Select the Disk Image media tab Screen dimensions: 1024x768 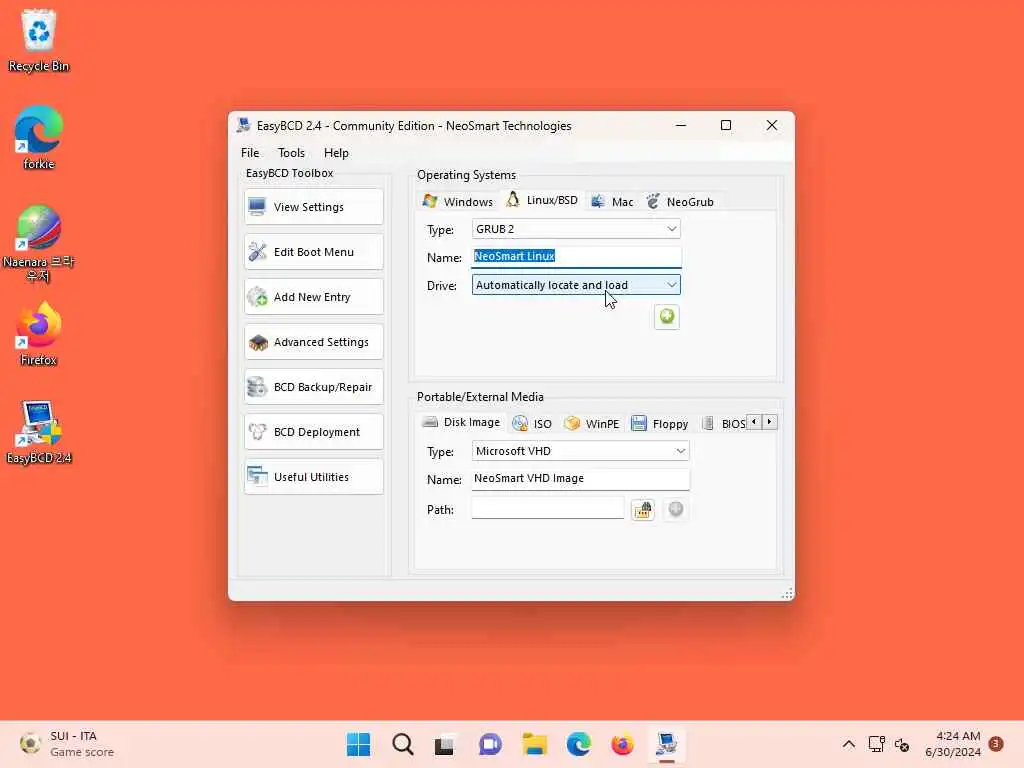[461, 423]
